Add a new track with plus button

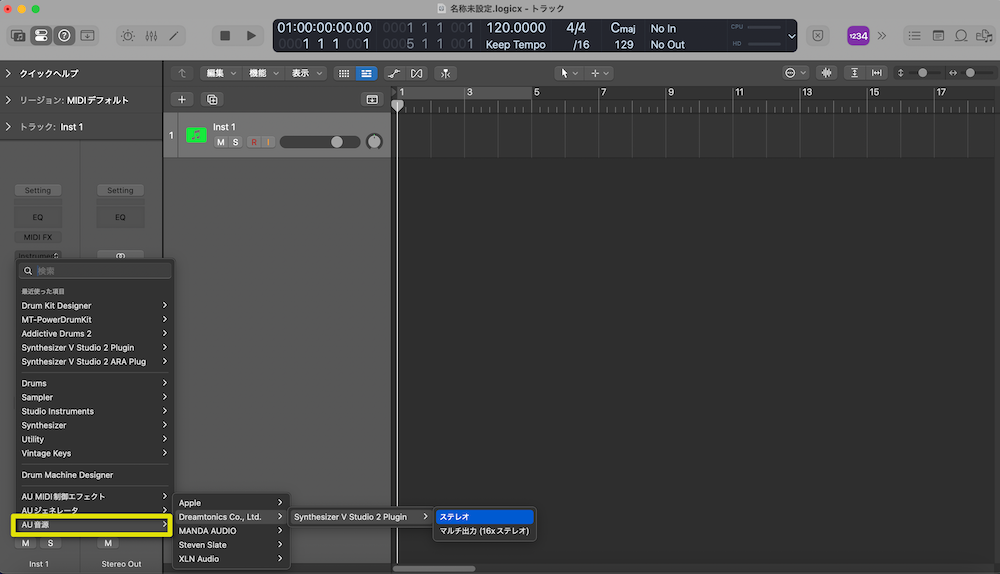pyautogui.click(x=182, y=99)
